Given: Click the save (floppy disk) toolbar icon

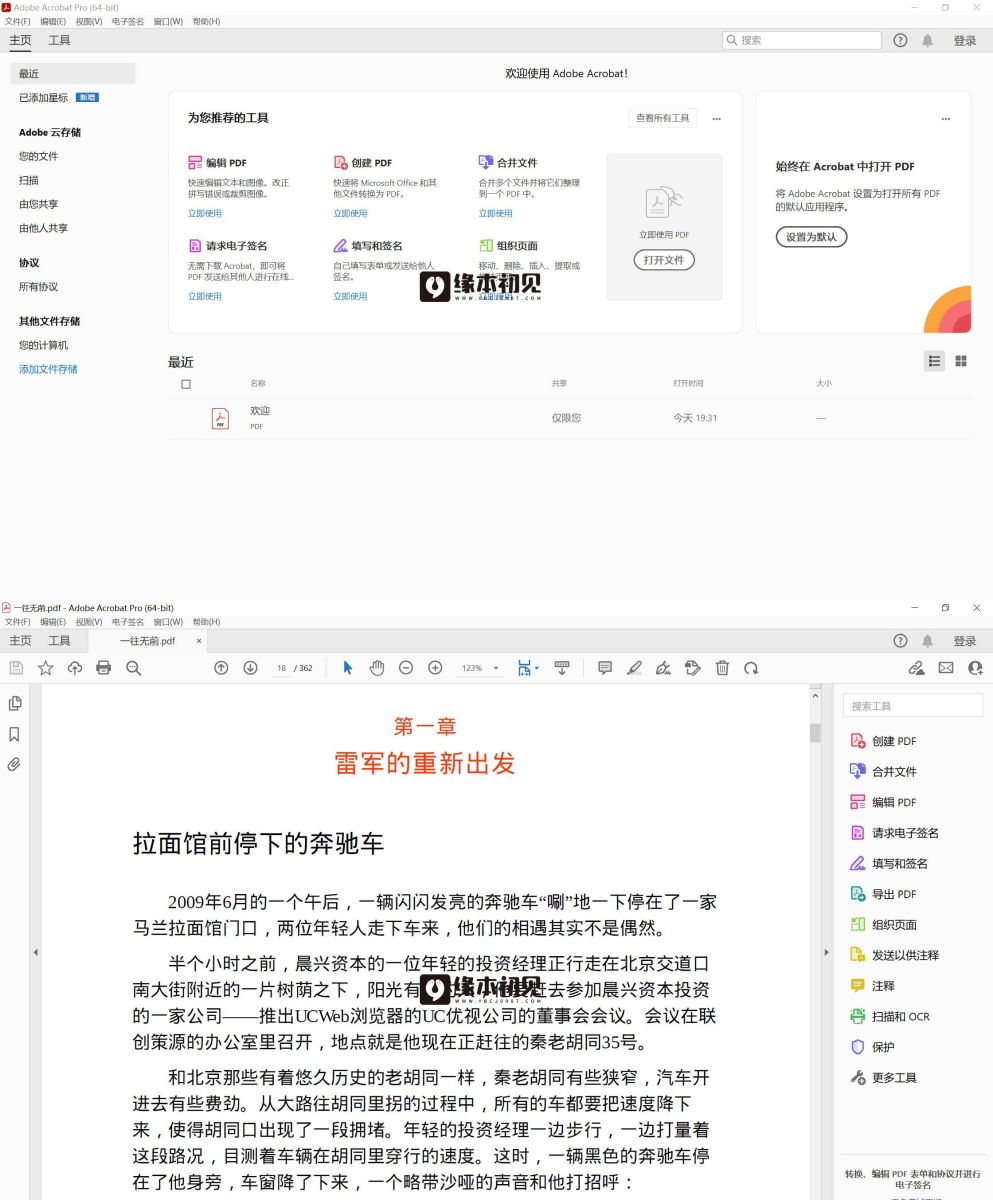Looking at the screenshot, I should 16,668.
